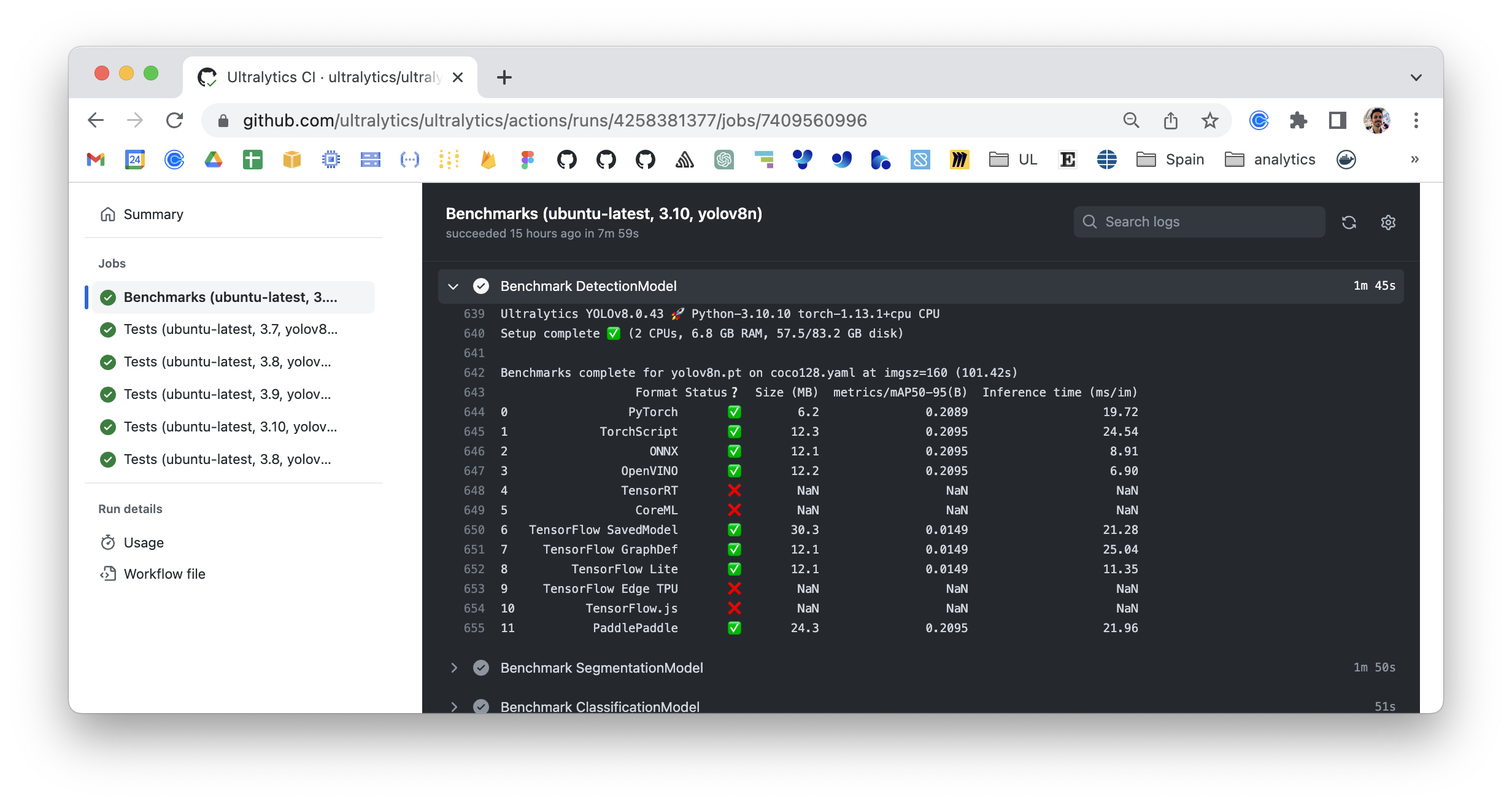1512x804 pixels.
Task: Click the re-run log refresh icon
Action: (1349, 222)
